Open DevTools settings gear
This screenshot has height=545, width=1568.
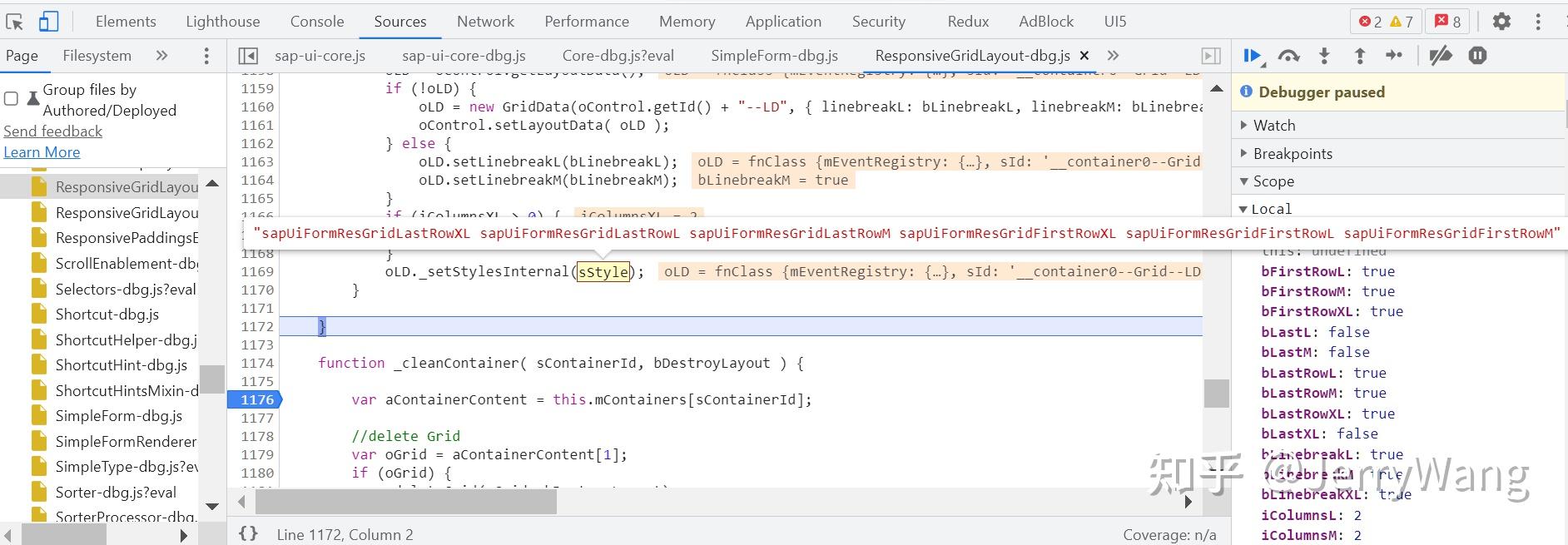(x=1501, y=22)
